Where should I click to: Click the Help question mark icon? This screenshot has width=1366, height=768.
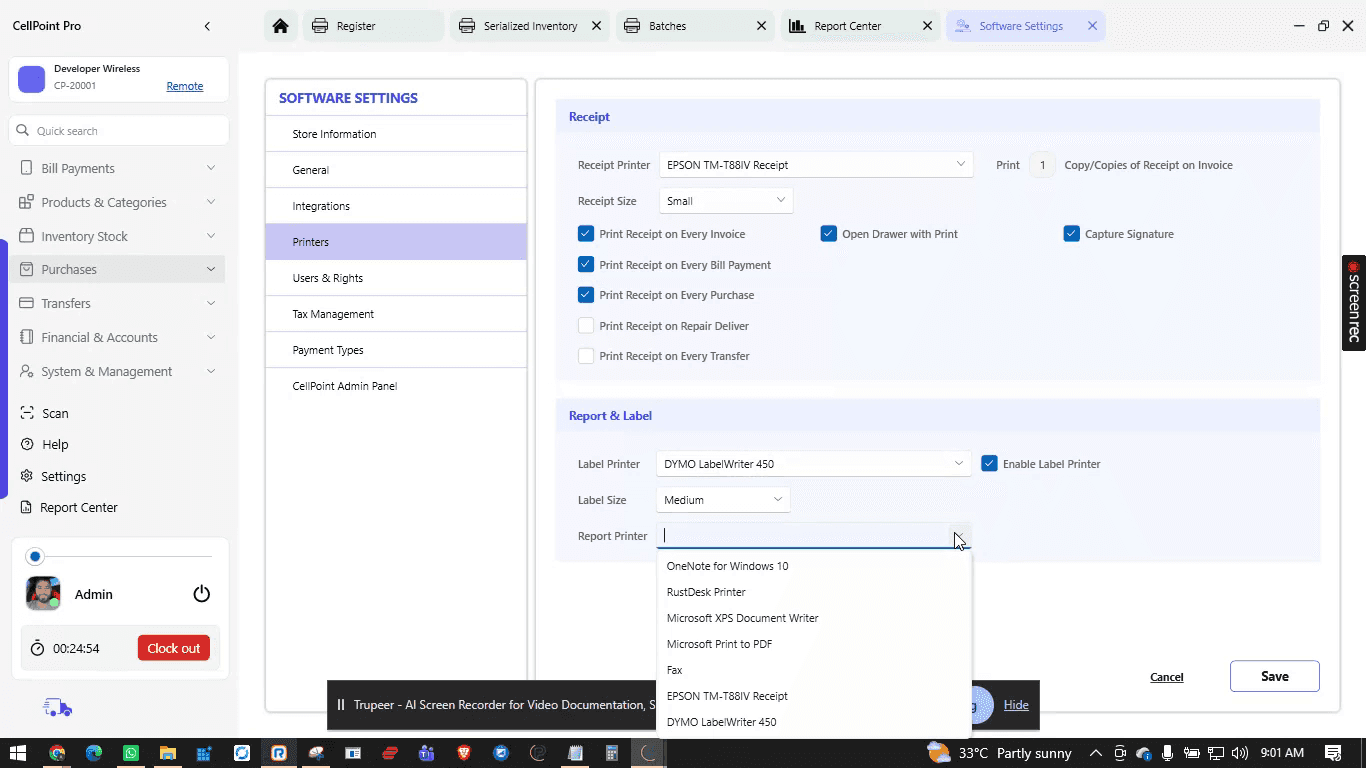point(27,444)
